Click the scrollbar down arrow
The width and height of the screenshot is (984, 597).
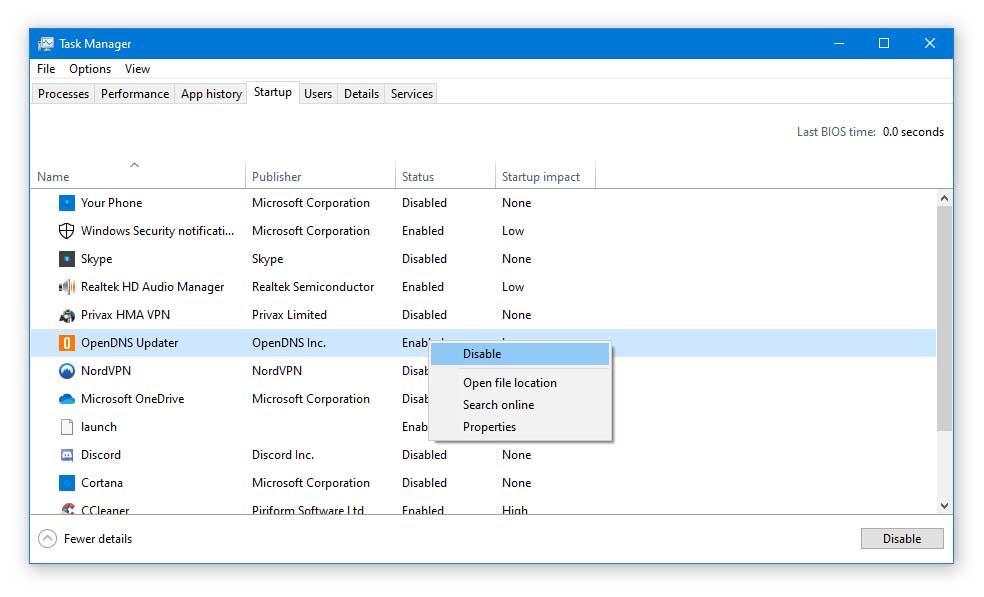click(944, 506)
